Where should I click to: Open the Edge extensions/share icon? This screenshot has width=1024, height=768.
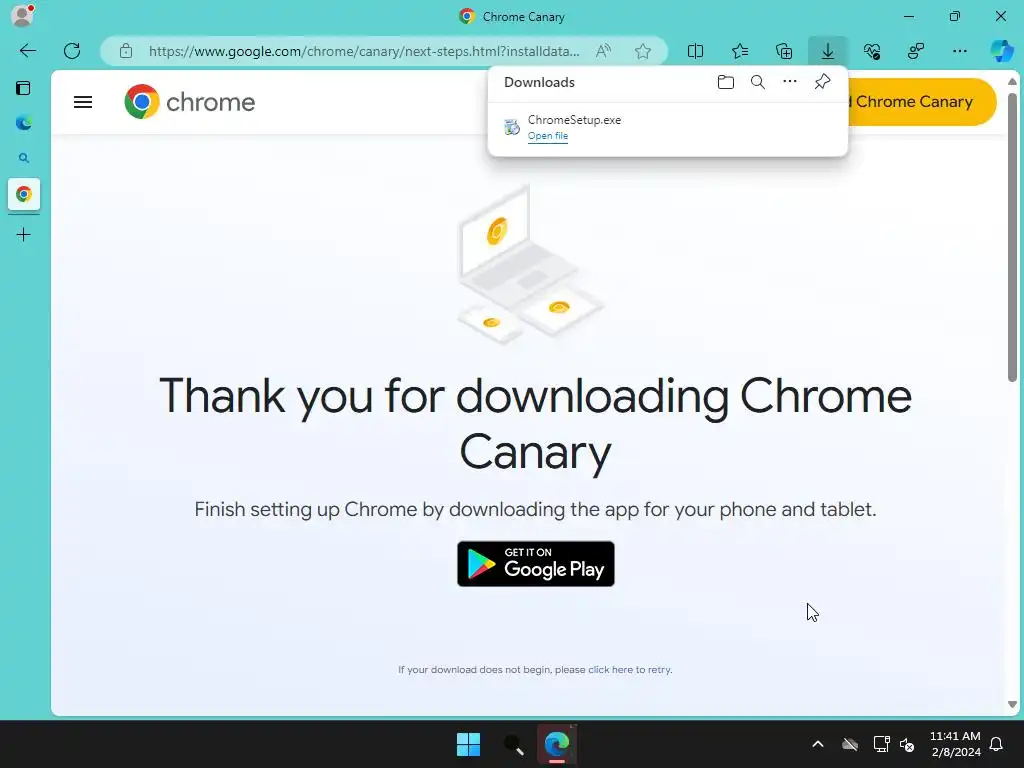916,51
